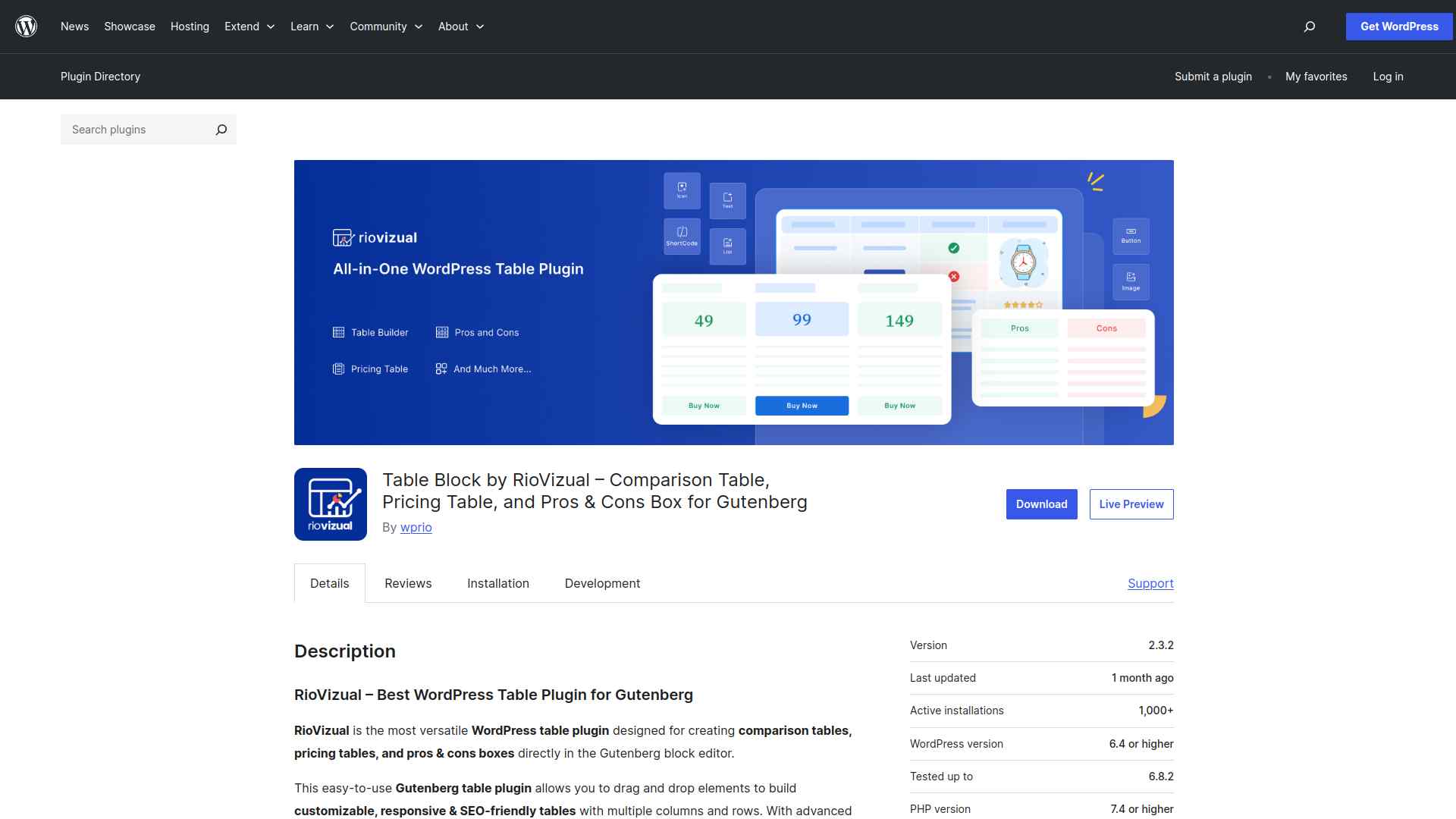The image size is (1456, 819).
Task: Click Get WordPress button
Action: pyautogui.click(x=1398, y=27)
